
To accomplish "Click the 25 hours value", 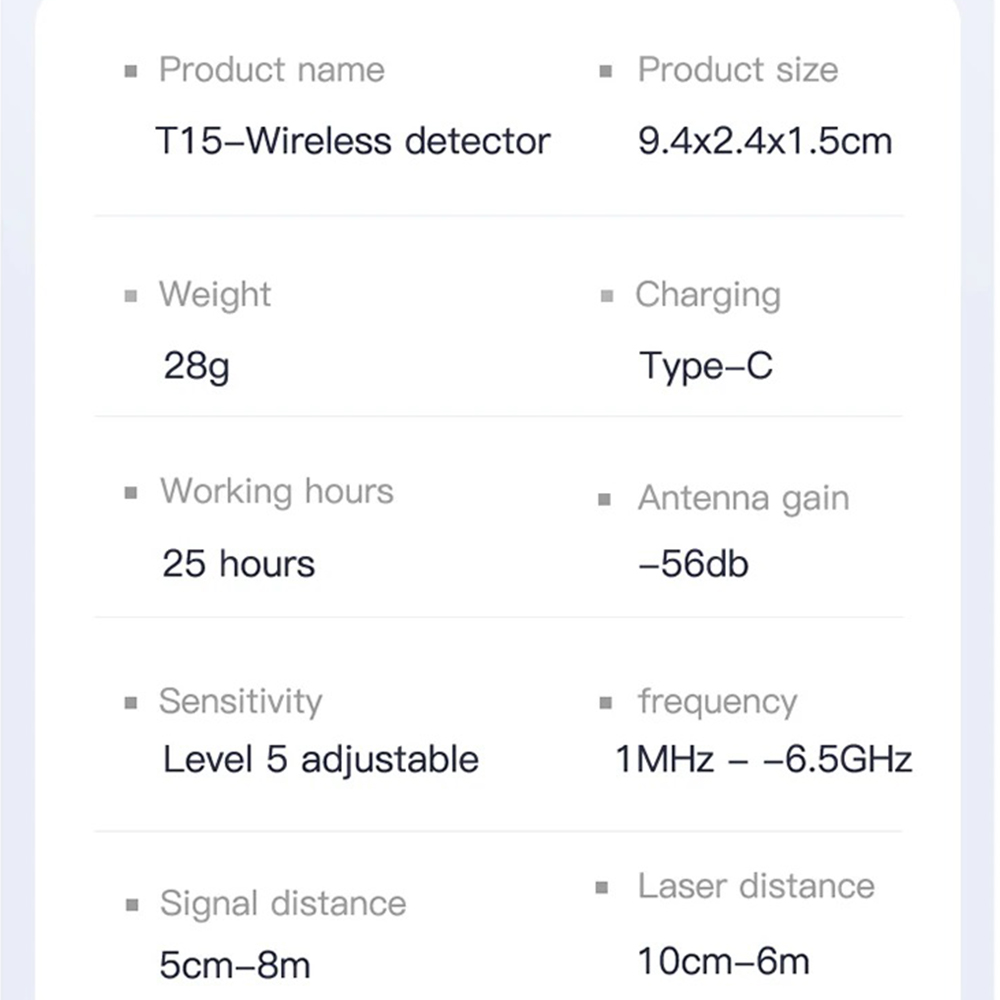I will 238,564.
